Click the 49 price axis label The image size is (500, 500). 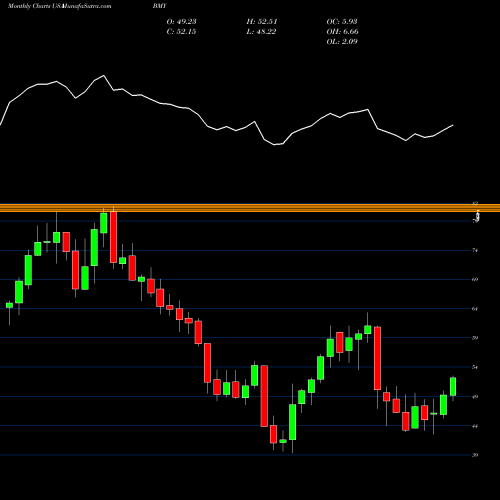click(475, 396)
